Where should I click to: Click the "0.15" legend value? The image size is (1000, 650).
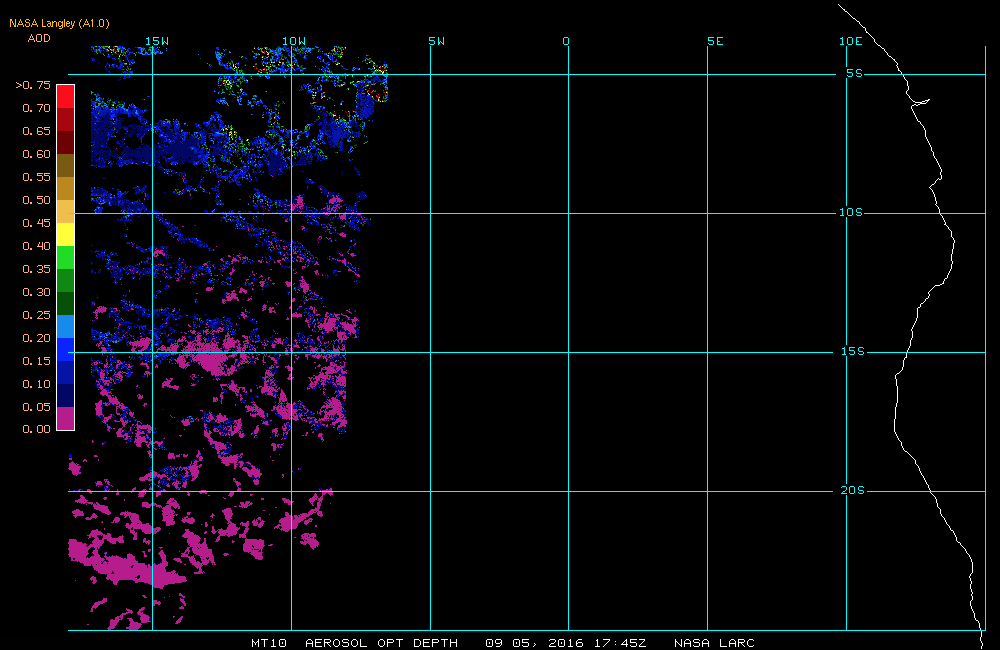coord(36,360)
